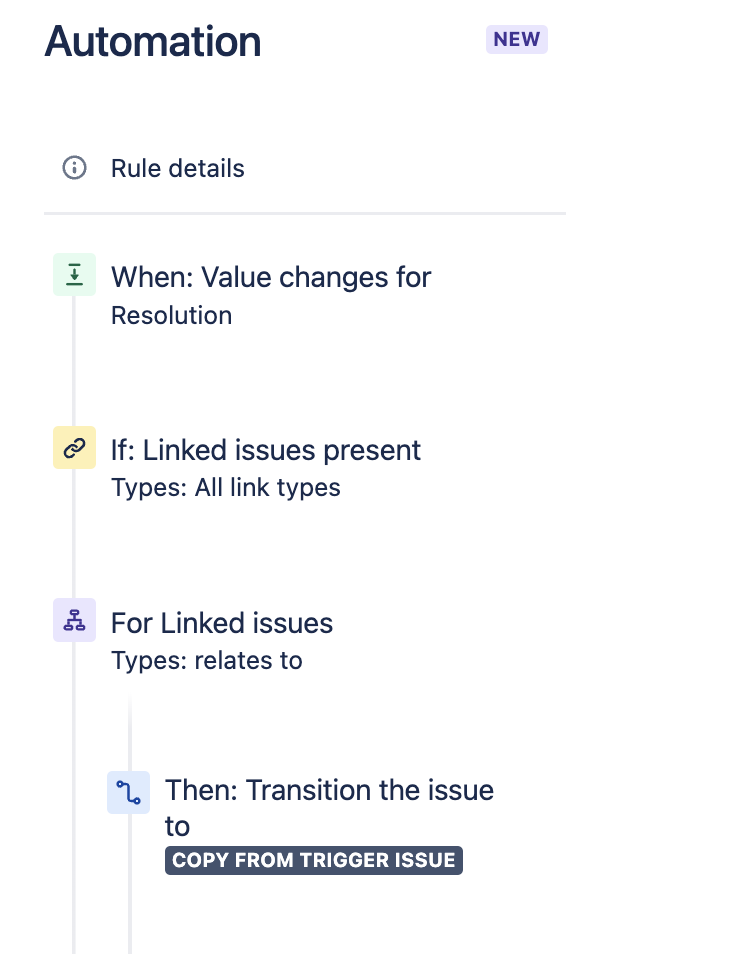Click the Rule details info icon
Image resolution: width=730 pixels, height=954 pixels.
(x=74, y=168)
